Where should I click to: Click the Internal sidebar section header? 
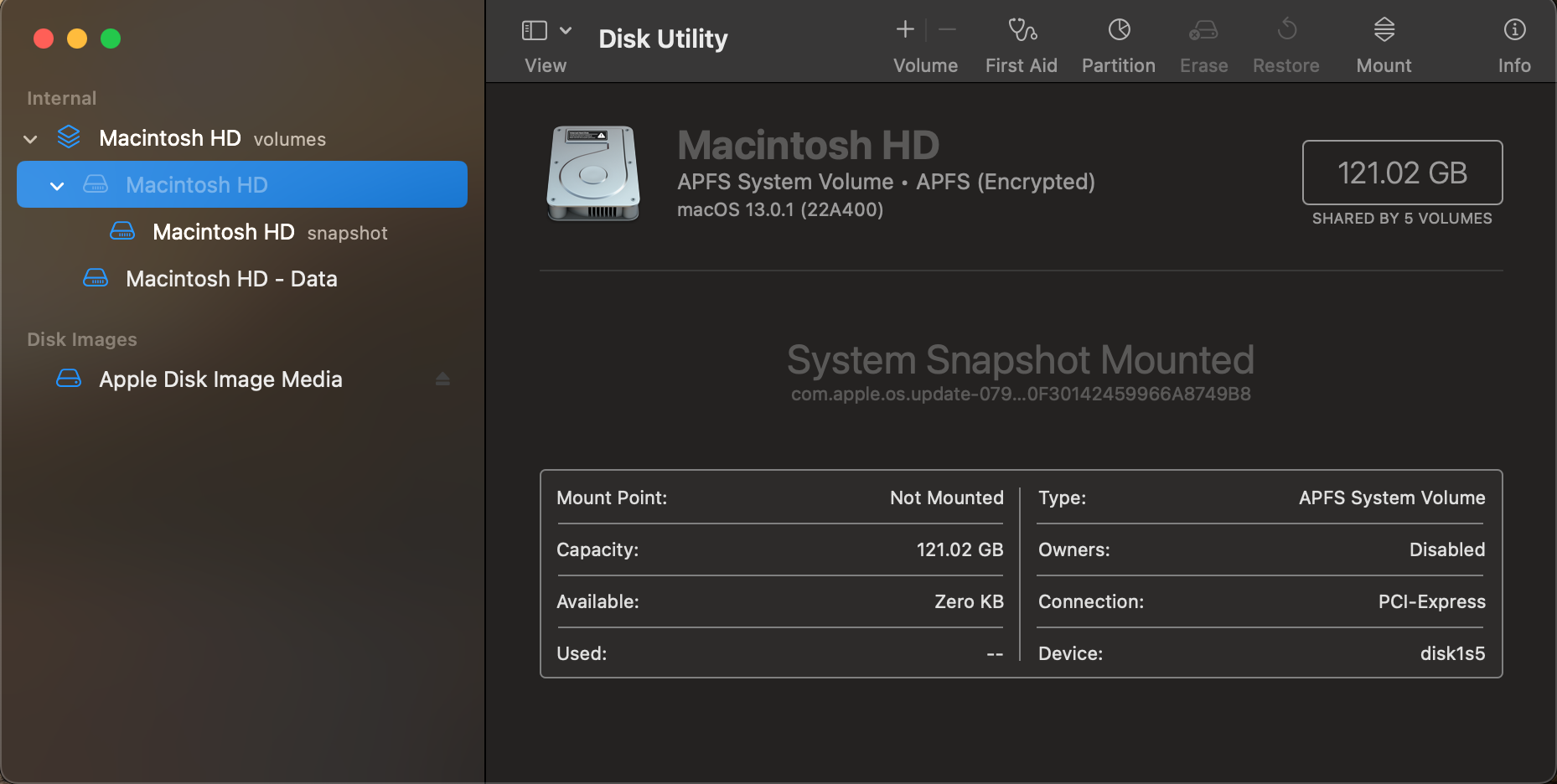click(x=61, y=98)
